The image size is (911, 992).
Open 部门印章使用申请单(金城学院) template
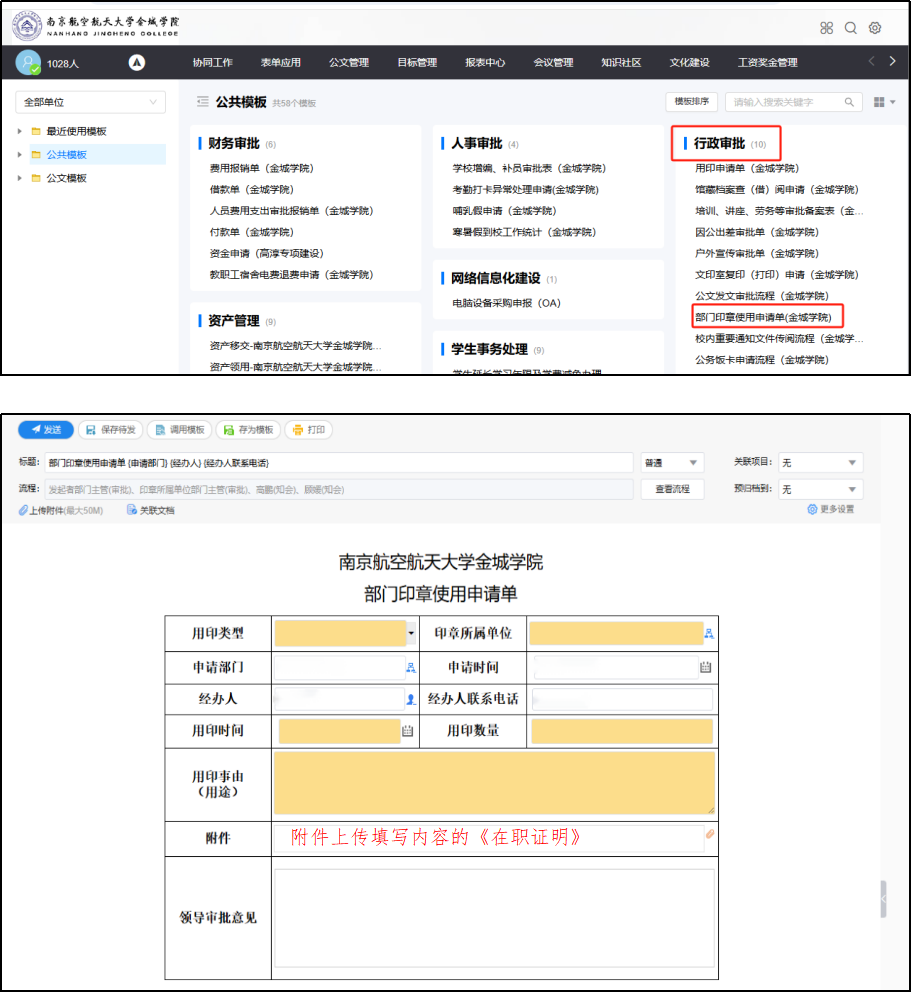click(763, 317)
